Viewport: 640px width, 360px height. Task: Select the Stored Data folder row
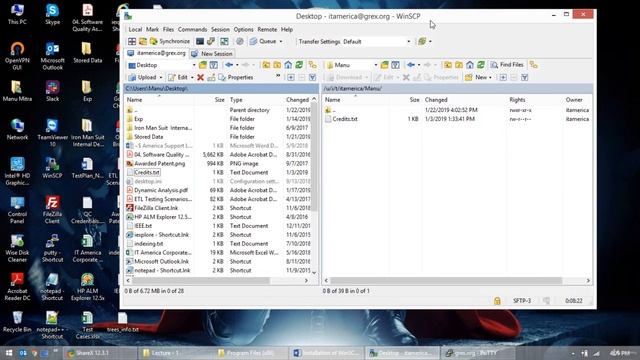(x=149, y=137)
